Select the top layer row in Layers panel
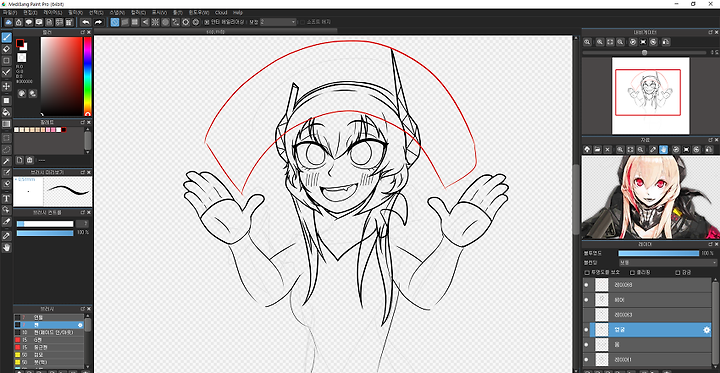The image size is (720, 373). tap(647, 285)
